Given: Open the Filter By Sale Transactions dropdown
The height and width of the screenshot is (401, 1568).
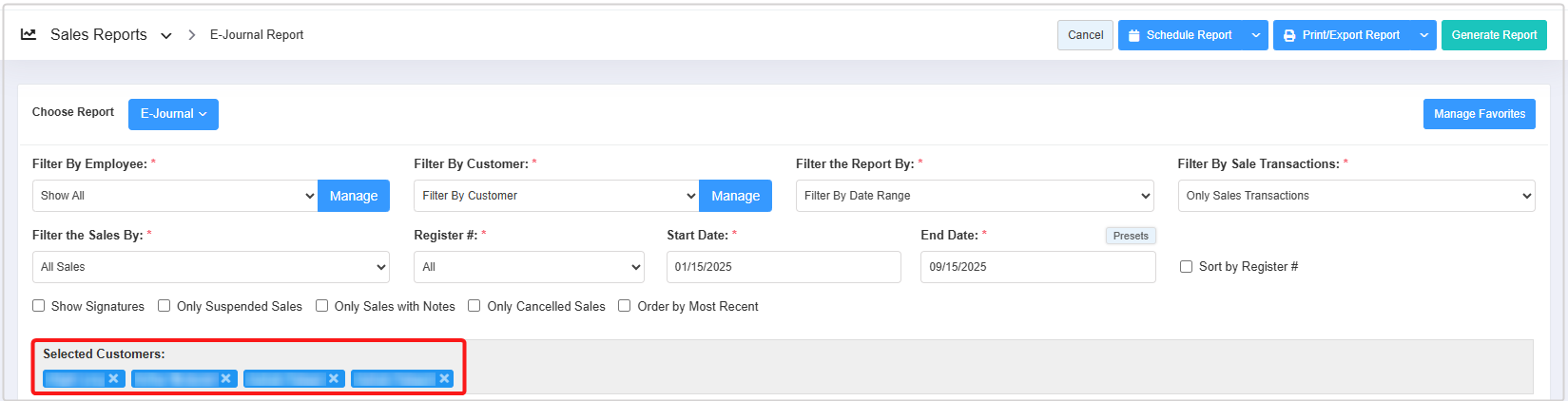Looking at the screenshot, I should pos(1356,196).
